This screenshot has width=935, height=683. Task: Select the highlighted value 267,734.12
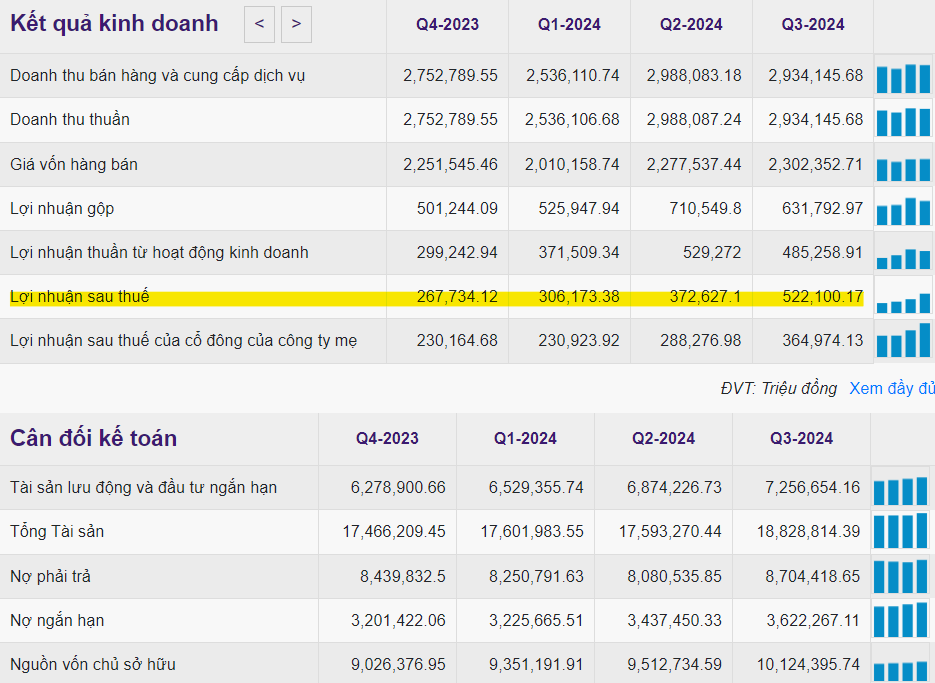(x=457, y=296)
